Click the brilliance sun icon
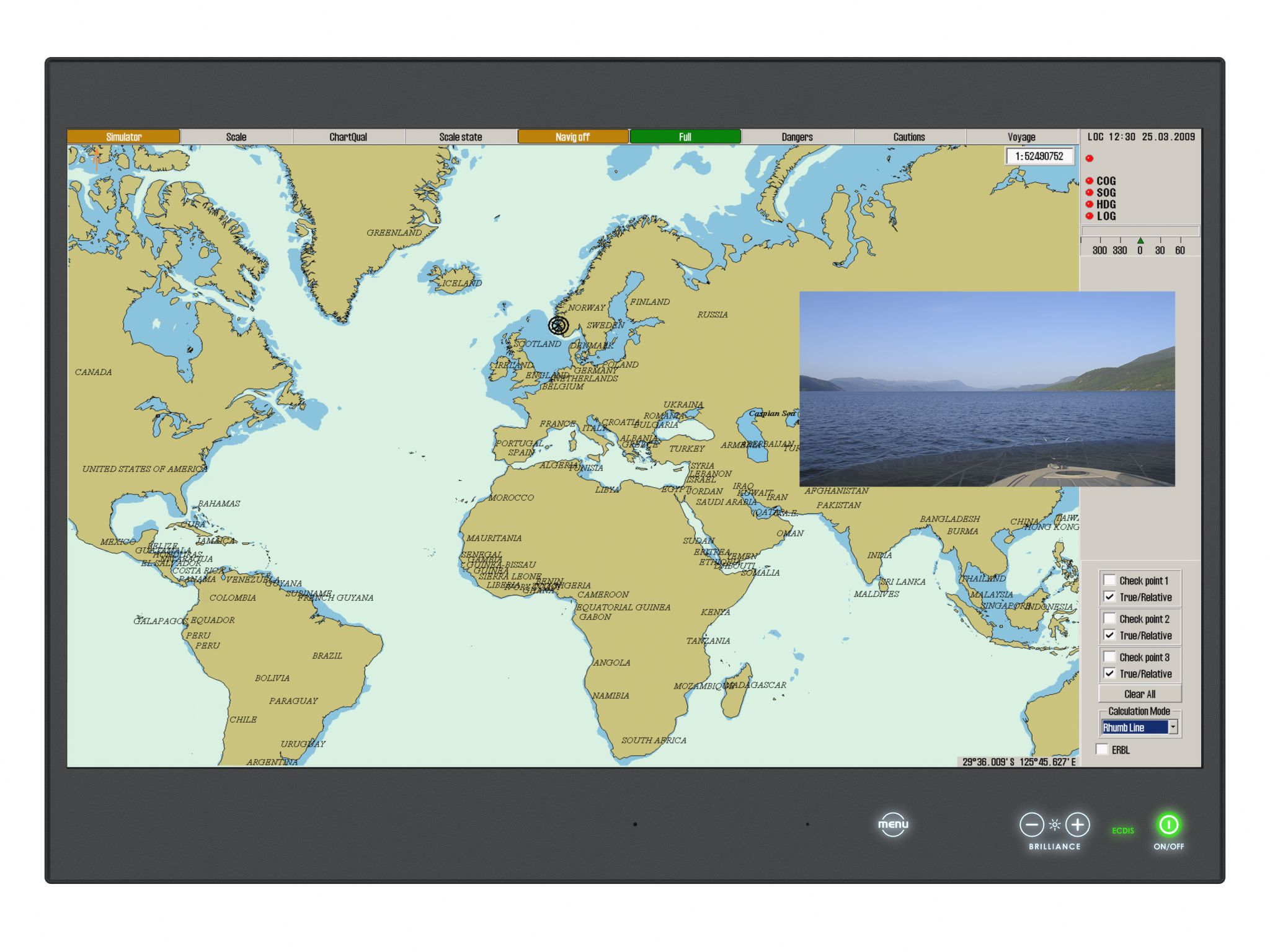This screenshot has width=1270, height=952. 1055,825
